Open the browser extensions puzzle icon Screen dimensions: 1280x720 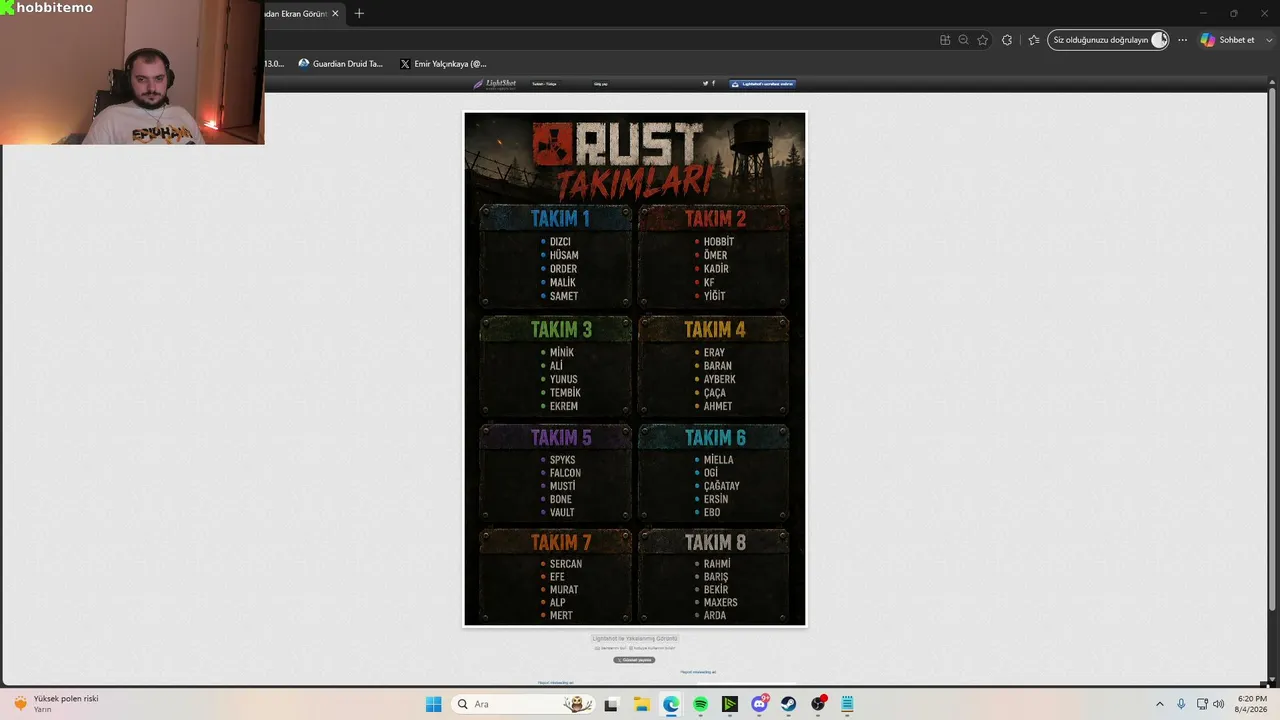click(x=1007, y=40)
